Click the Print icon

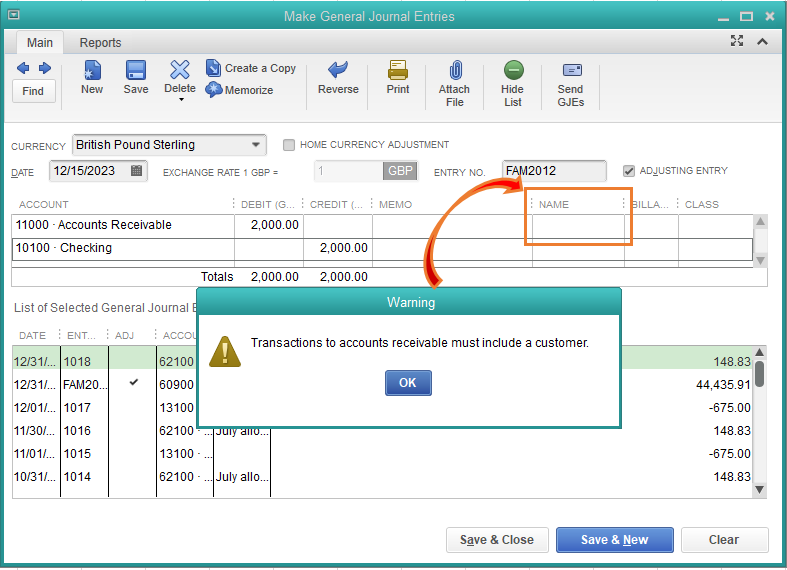click(398, 70)
